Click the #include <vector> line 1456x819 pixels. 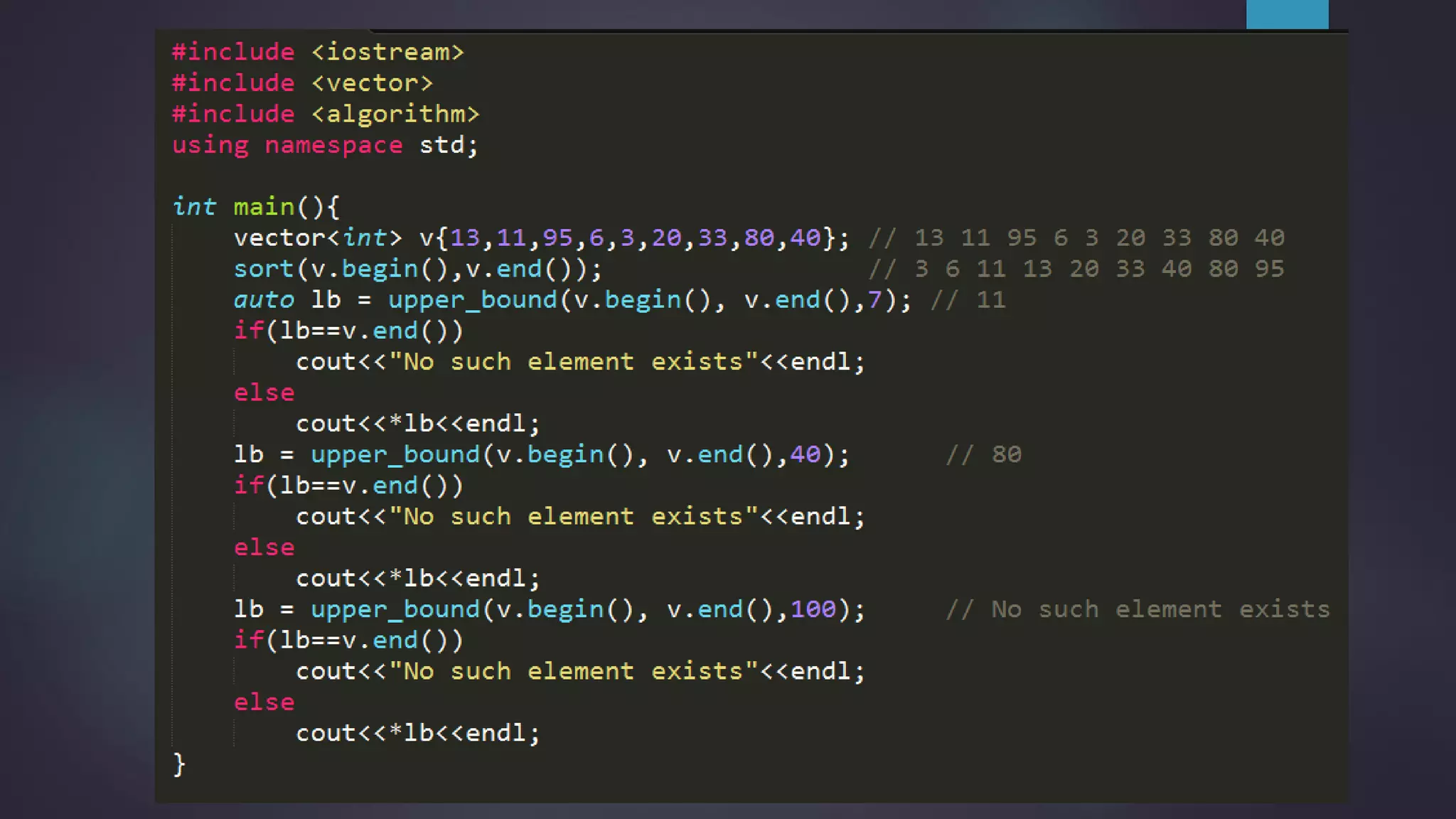[x=301, y=83]
